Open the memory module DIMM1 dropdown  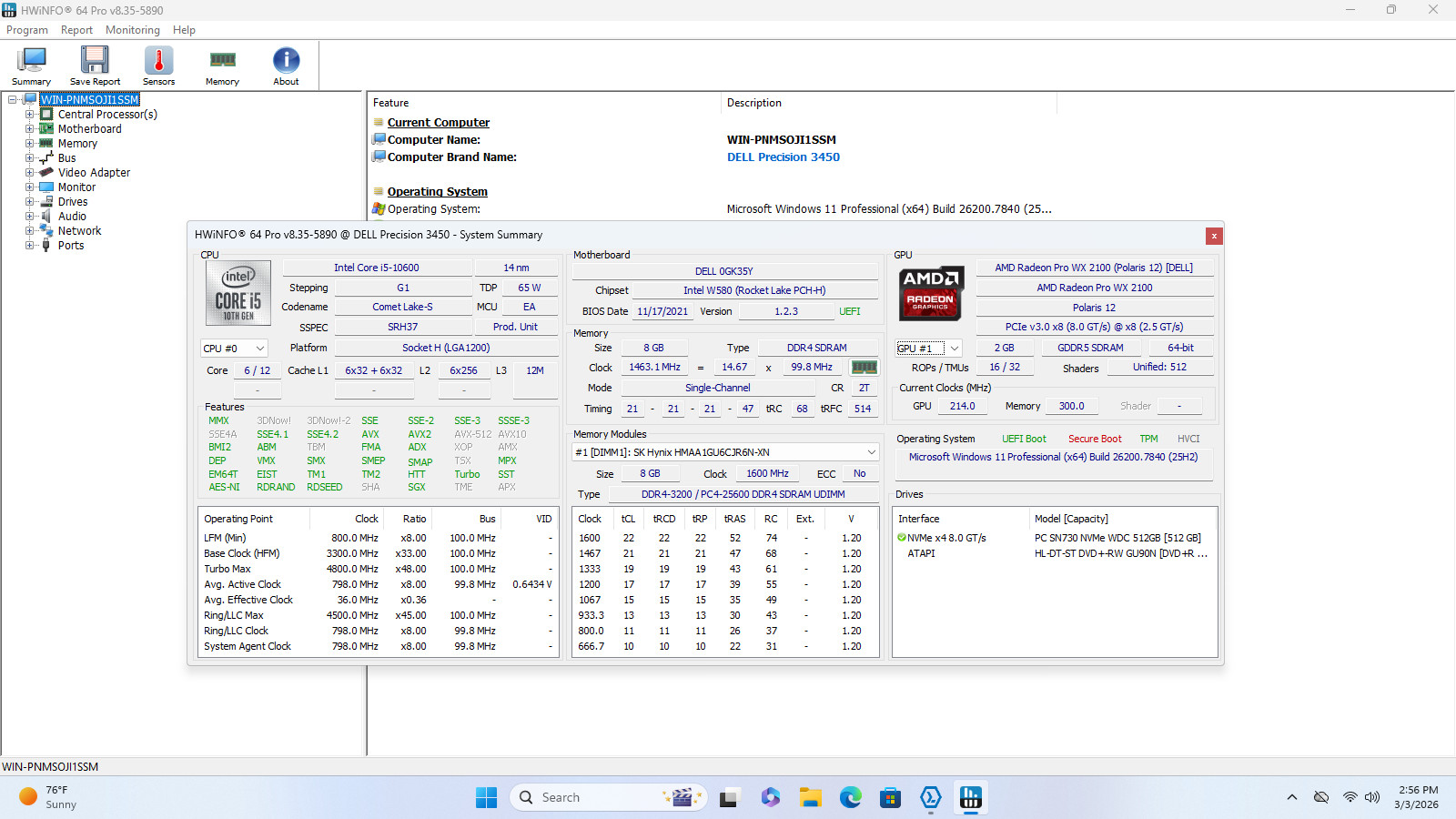click(725, 452)
